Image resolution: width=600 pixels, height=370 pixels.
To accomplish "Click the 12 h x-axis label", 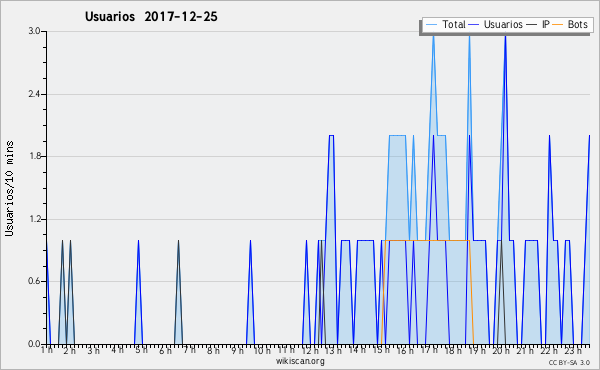I will (310, 350).
